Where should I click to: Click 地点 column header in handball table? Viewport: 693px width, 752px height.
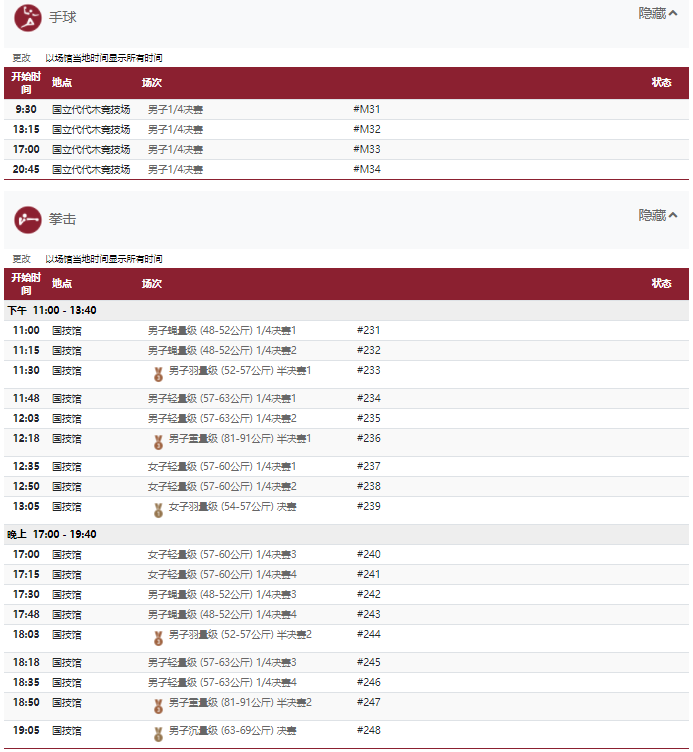point(62,82)
